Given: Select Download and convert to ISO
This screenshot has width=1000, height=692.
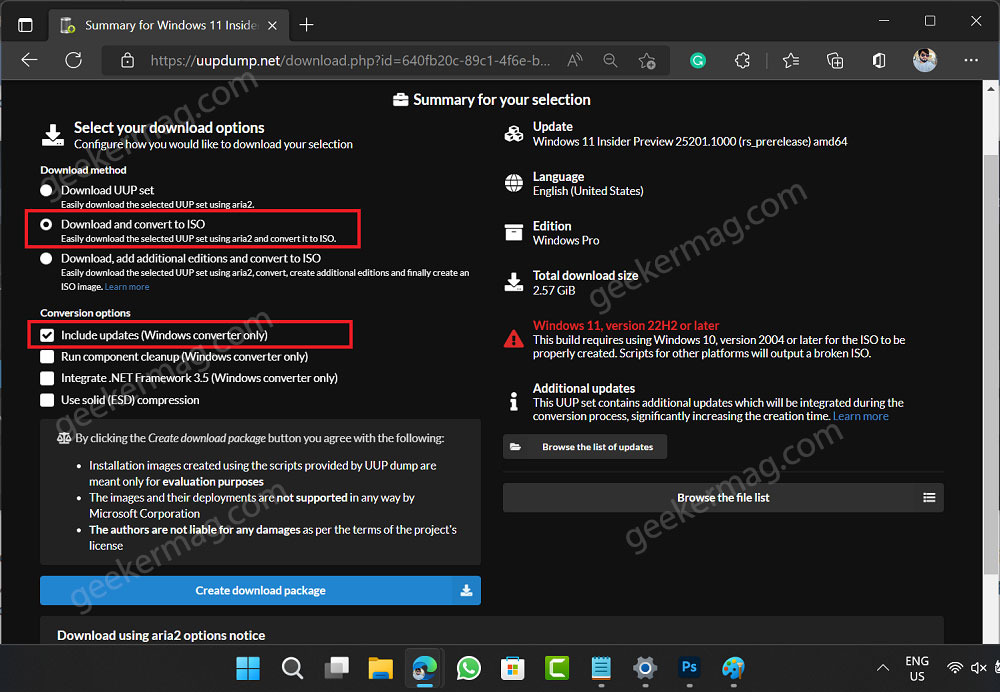Looking at the screenshot, I should (x=46, y=224).
